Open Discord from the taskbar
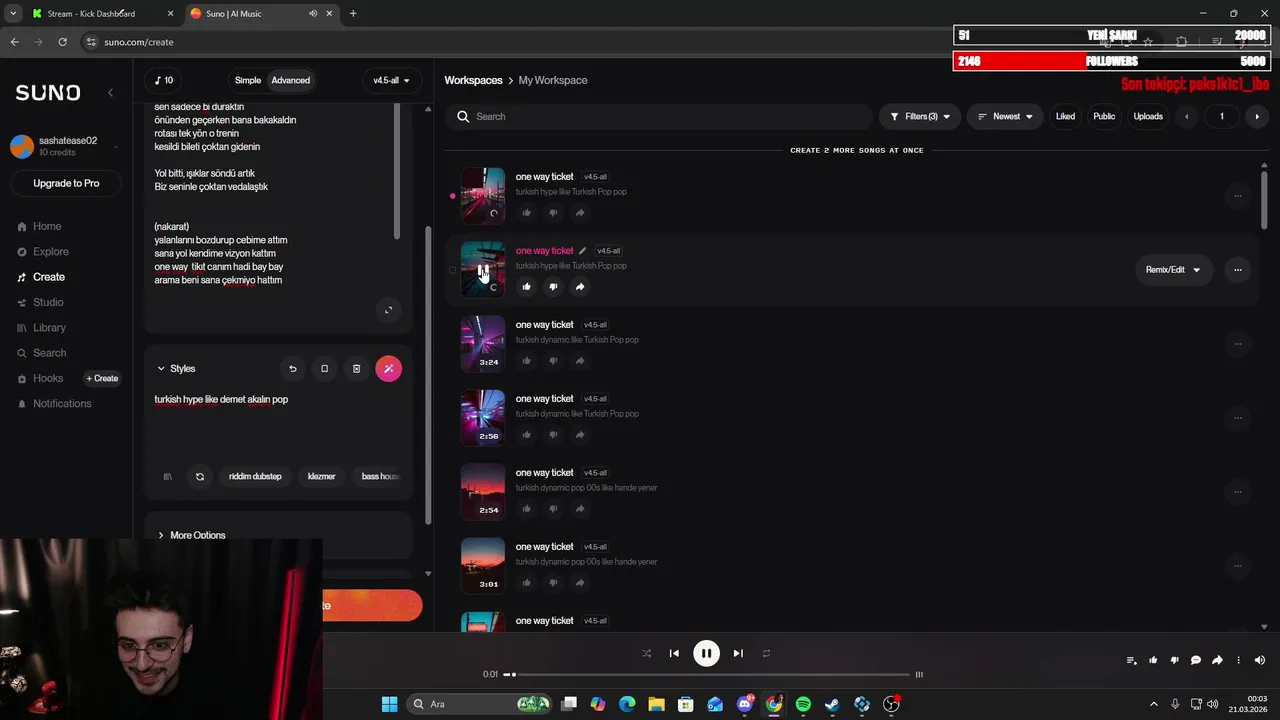This screenshot has width=1280, height=720. 745,704
